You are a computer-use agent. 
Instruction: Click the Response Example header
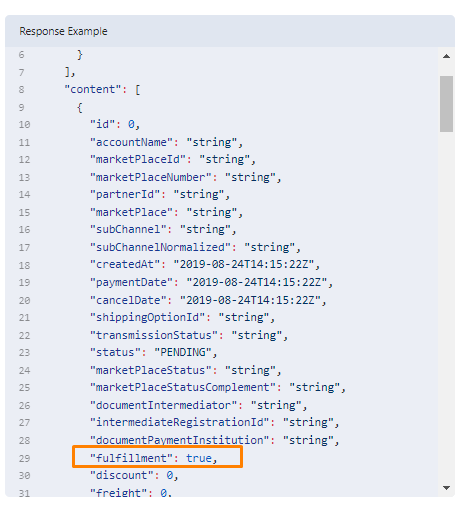63,31
